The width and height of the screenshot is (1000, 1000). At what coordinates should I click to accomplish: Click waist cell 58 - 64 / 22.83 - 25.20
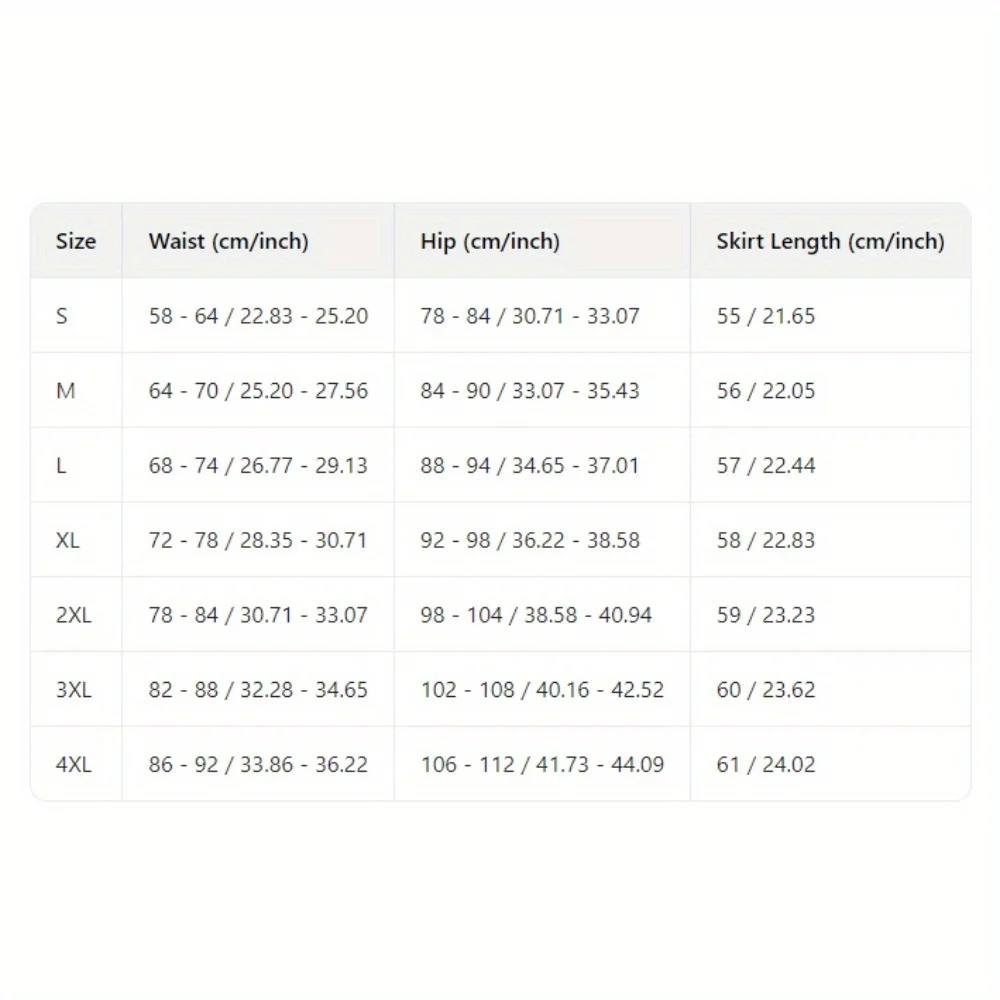(x=258, y=316)
